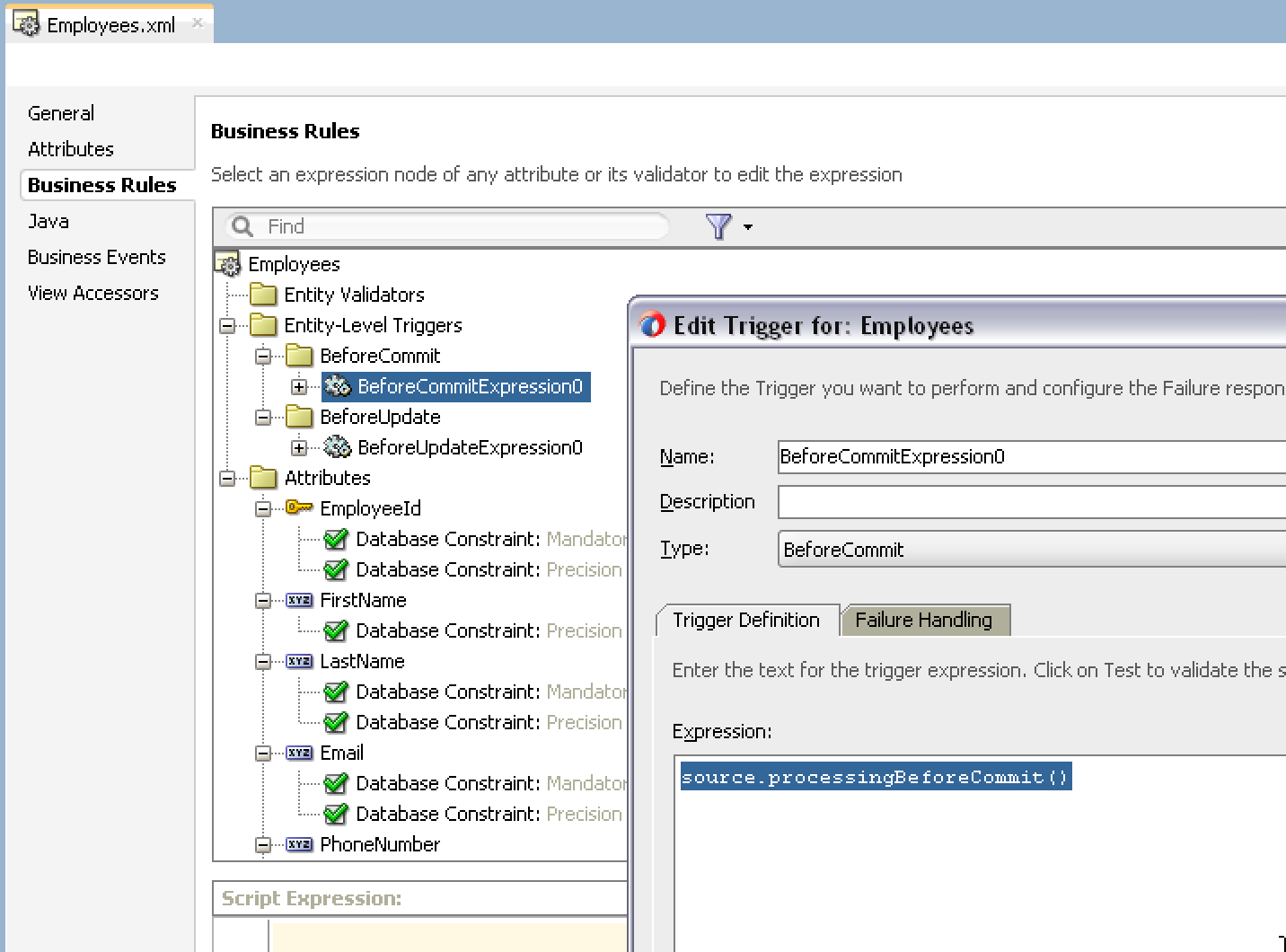
Task: Click the LastName attribute type icon
Action: click(x=299, y=661)
